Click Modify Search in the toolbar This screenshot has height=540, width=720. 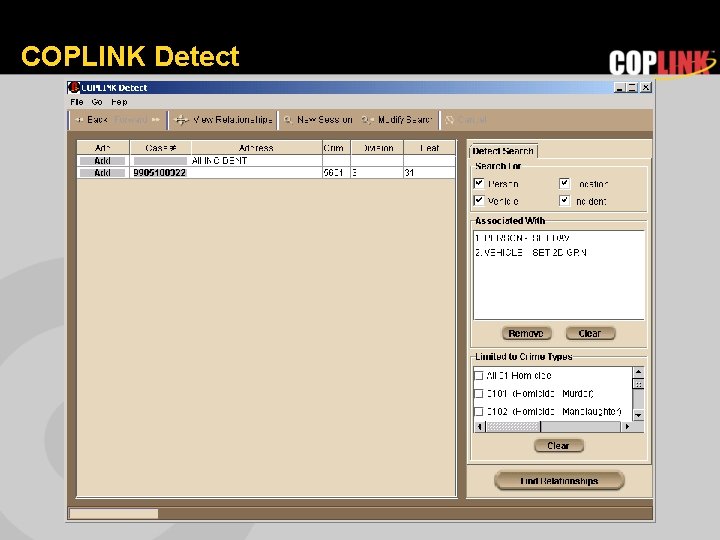397,120
